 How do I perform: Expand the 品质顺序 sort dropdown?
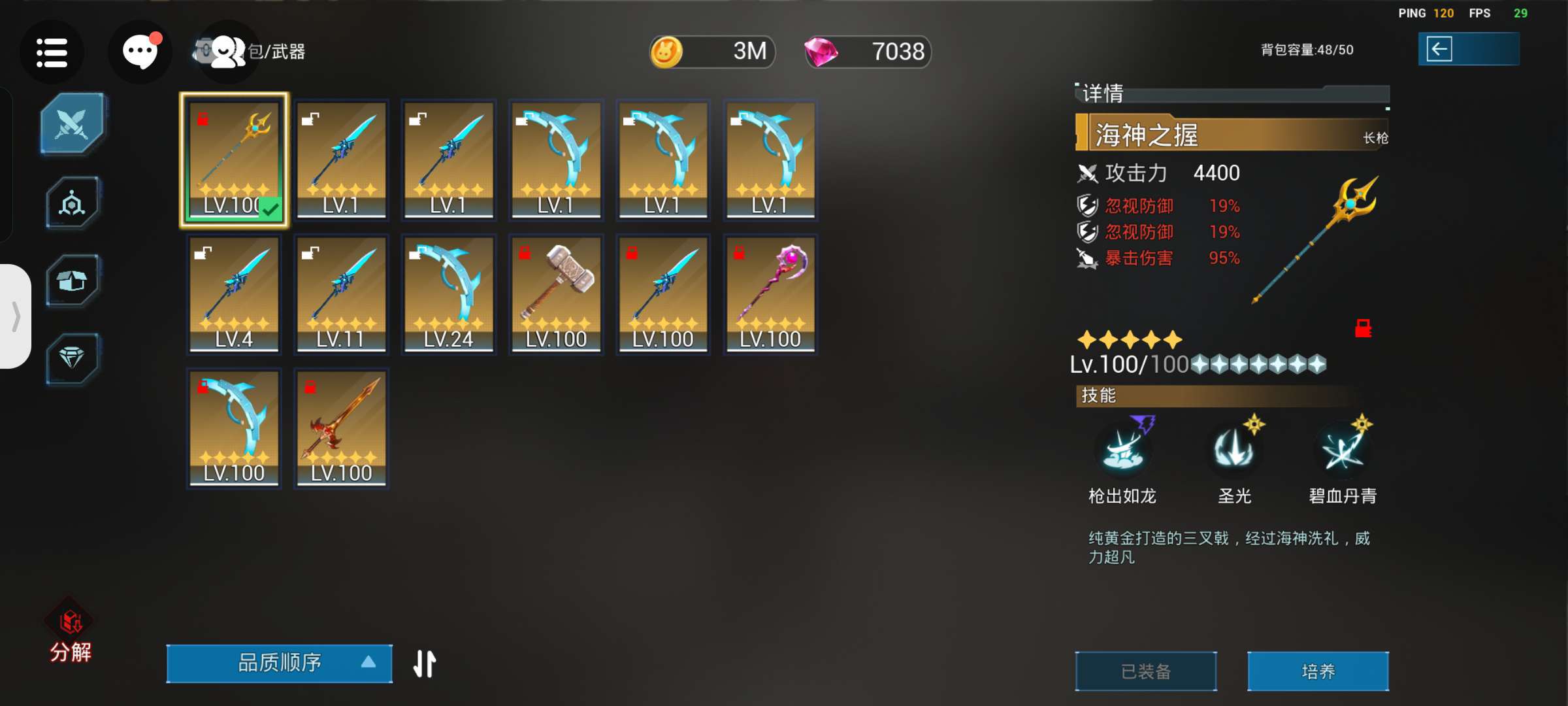(x=280, y=664)
